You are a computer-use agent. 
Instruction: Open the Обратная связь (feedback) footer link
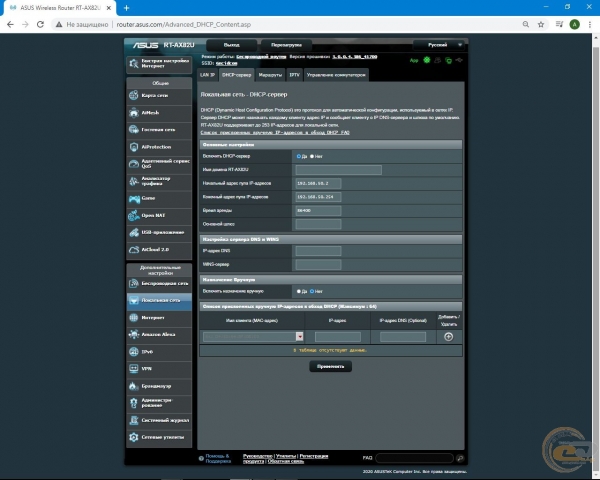point(285,461)
